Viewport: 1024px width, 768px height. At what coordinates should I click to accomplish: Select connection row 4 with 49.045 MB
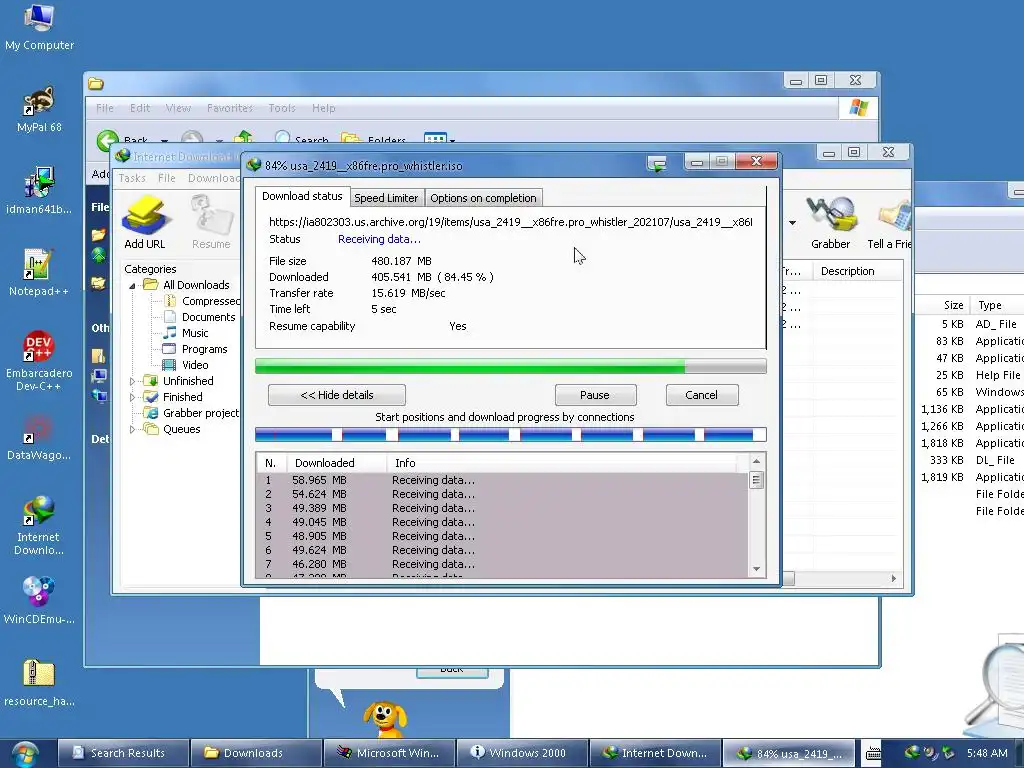pos(501,522)
